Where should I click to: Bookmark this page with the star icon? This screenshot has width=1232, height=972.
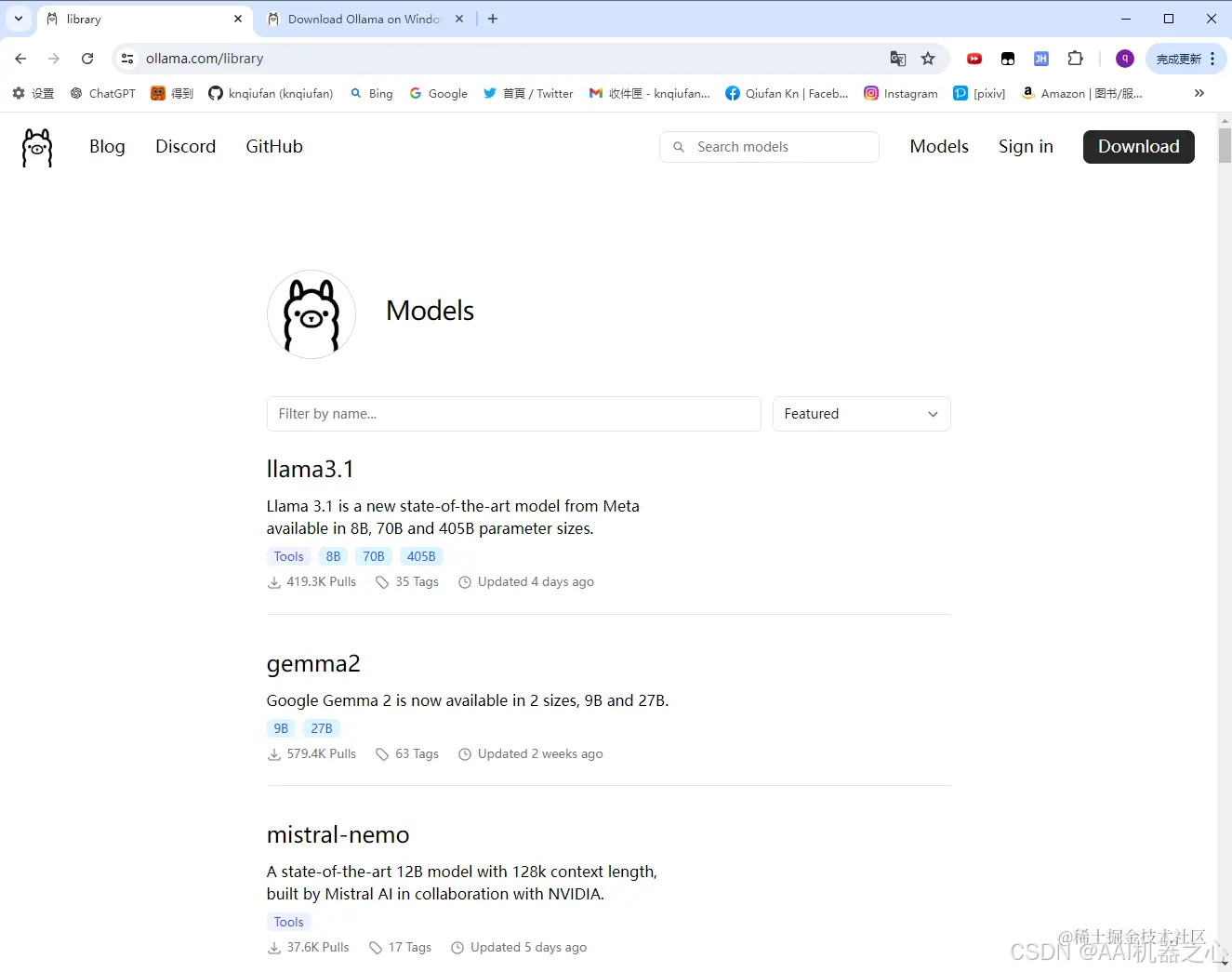pos(928,59)
